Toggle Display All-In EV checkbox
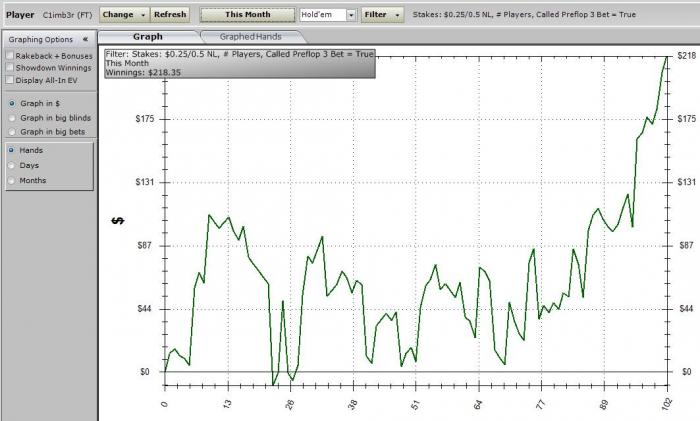Image resolution: width=700 pixels, height=421 pixels. pyautogui.click(x=9, y=80)
